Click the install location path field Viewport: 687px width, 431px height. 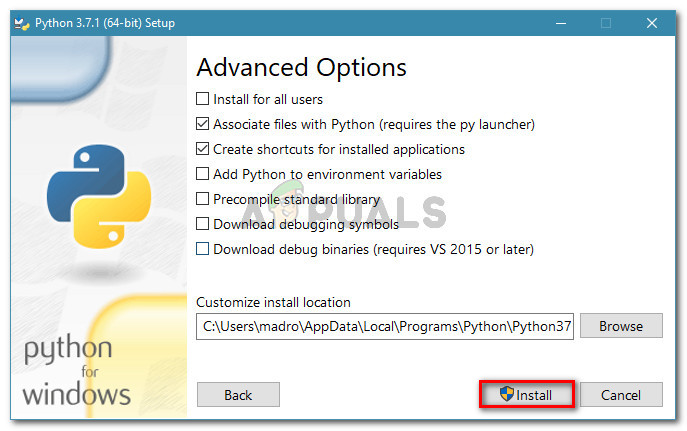[x=385, y=326]
